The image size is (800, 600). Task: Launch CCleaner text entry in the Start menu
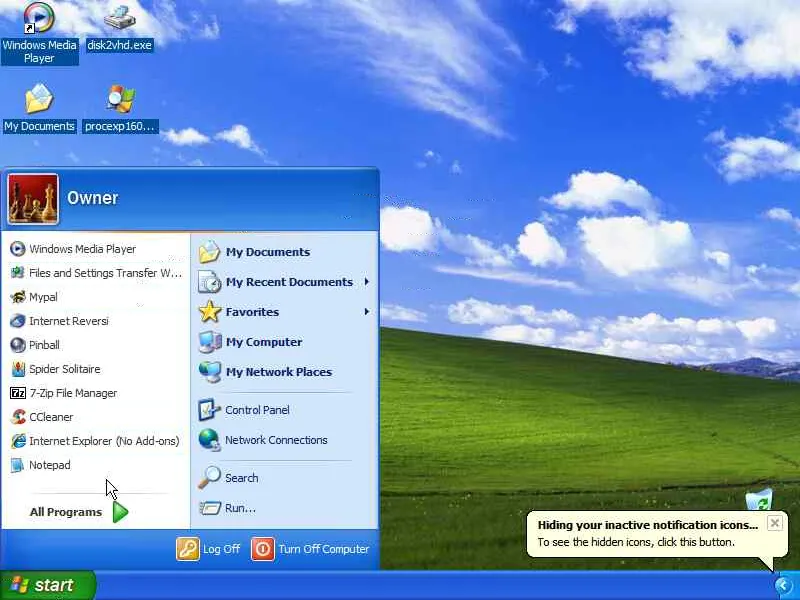click(51, 417)
